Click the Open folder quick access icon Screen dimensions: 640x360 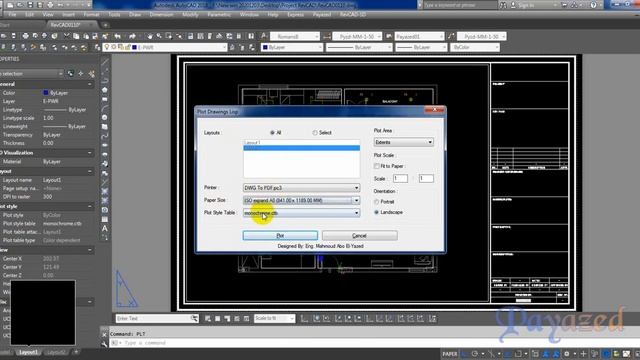coord(20,5)
